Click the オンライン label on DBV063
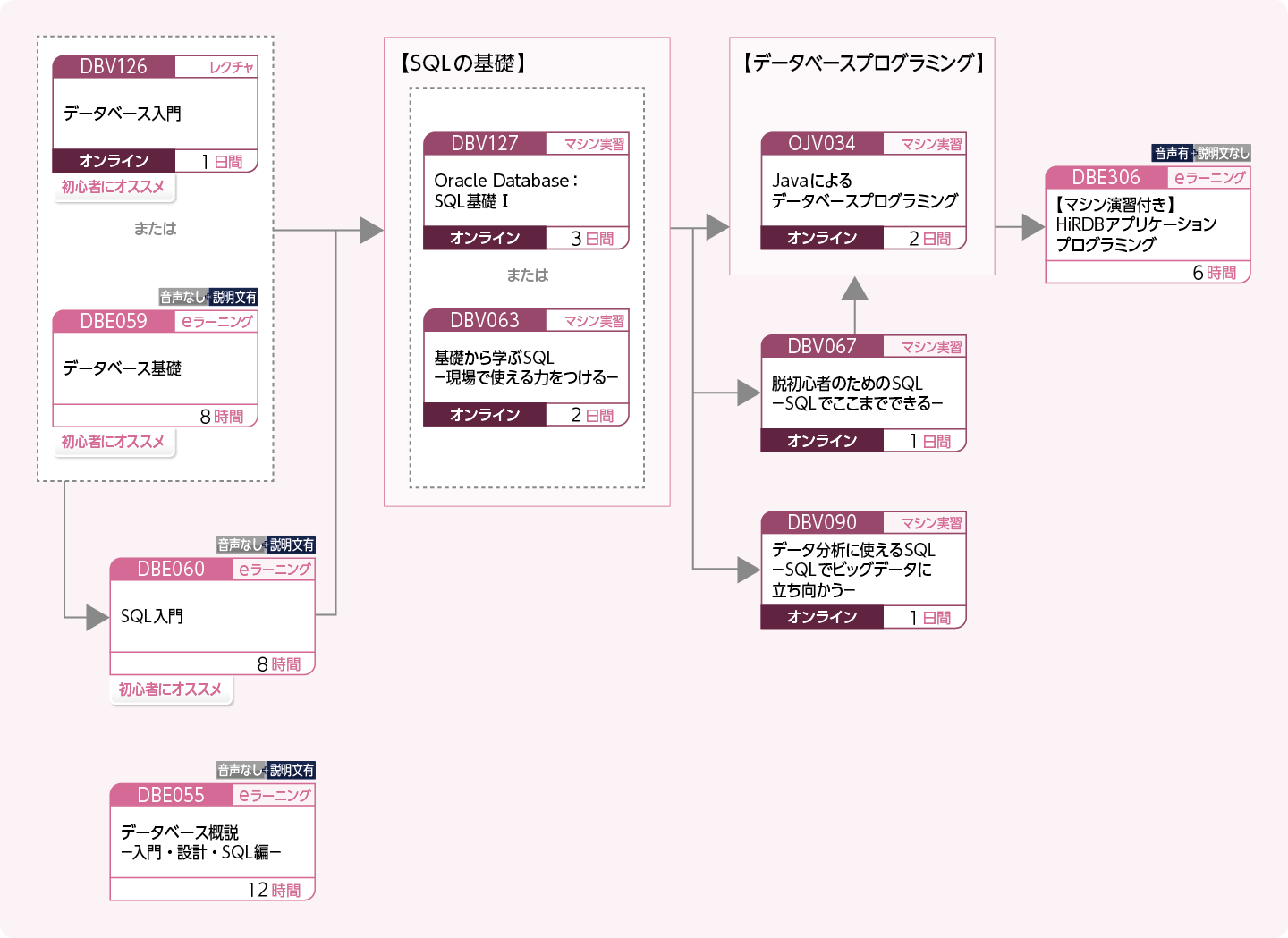1288x938 pixels. tap(485, 415)
